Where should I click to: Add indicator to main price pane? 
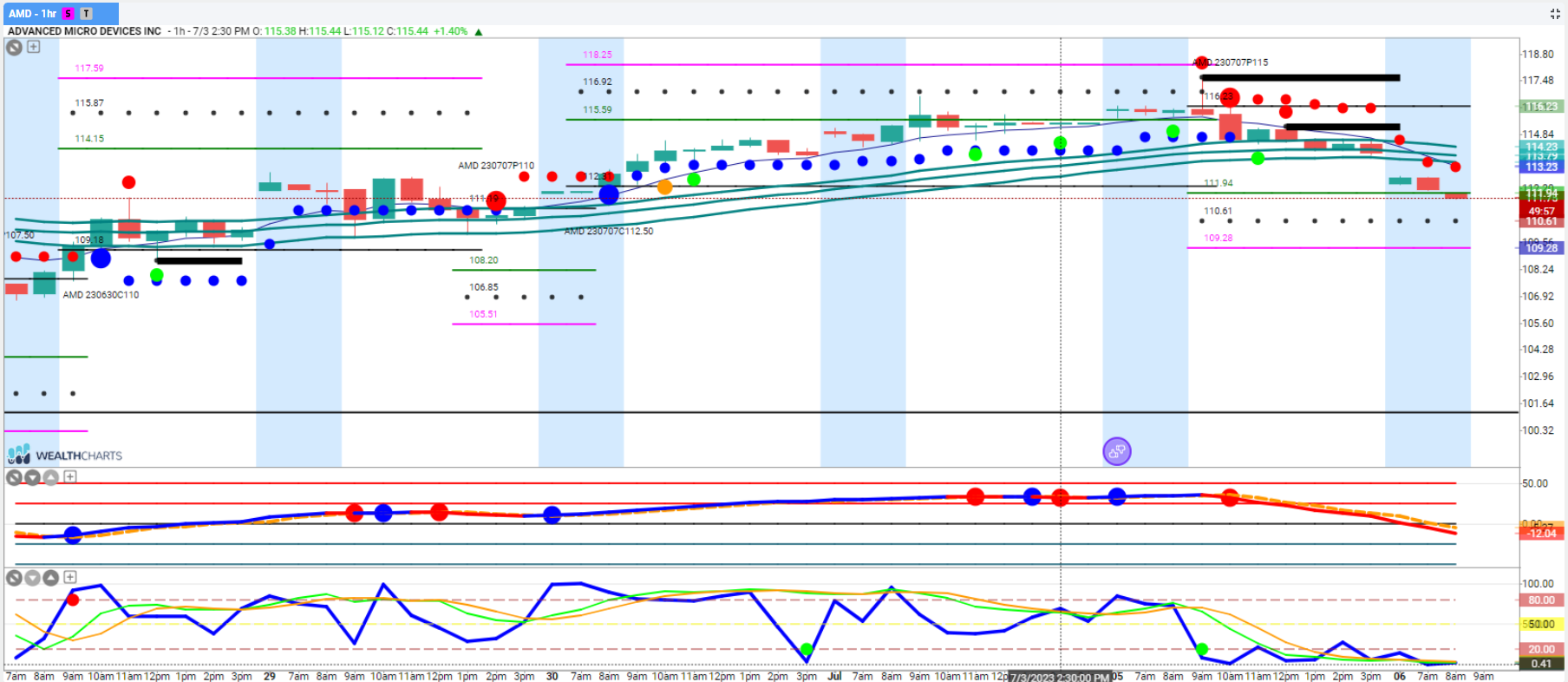pyautogui.click(x=33, y=47)
